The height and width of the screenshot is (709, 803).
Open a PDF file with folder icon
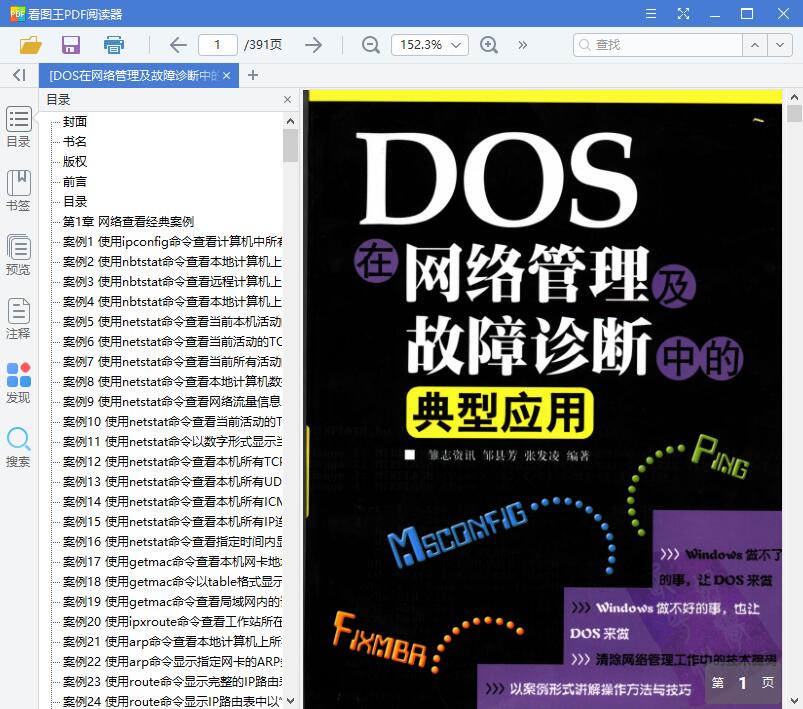click(x=31, y=45)
